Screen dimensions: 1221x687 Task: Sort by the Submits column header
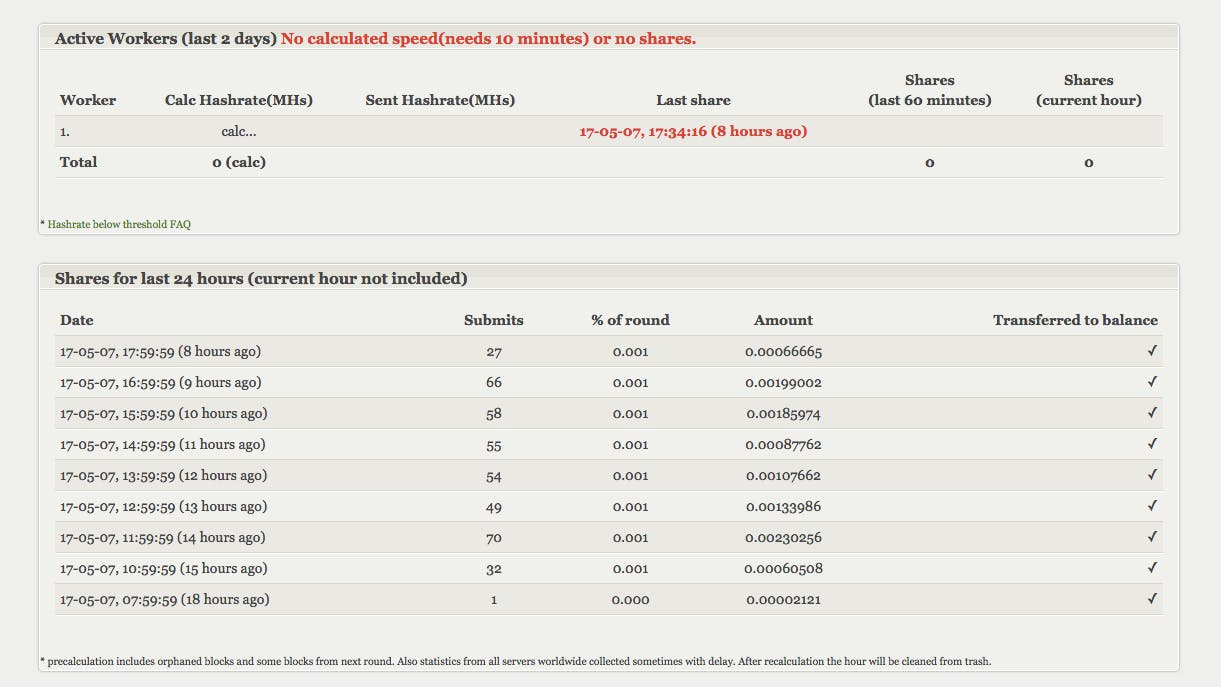click(493, 320)
